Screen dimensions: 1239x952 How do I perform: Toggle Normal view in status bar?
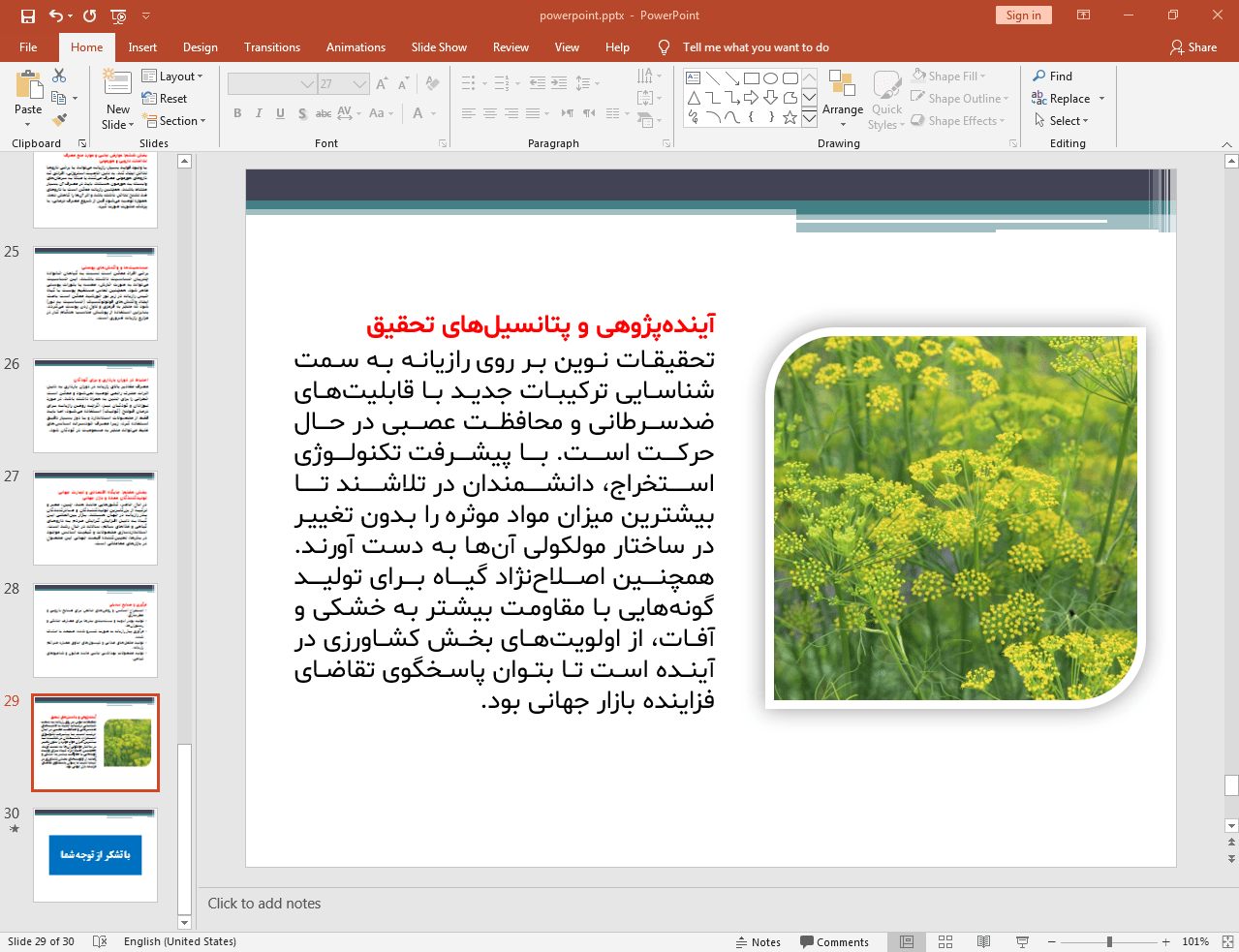click(907, 941)
